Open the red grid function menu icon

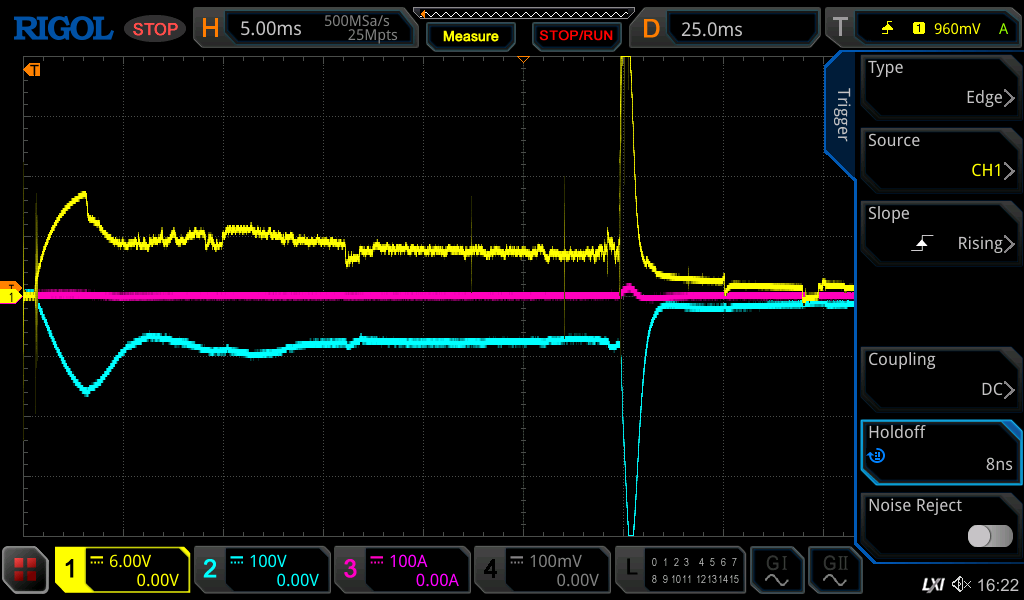[25, 570]
